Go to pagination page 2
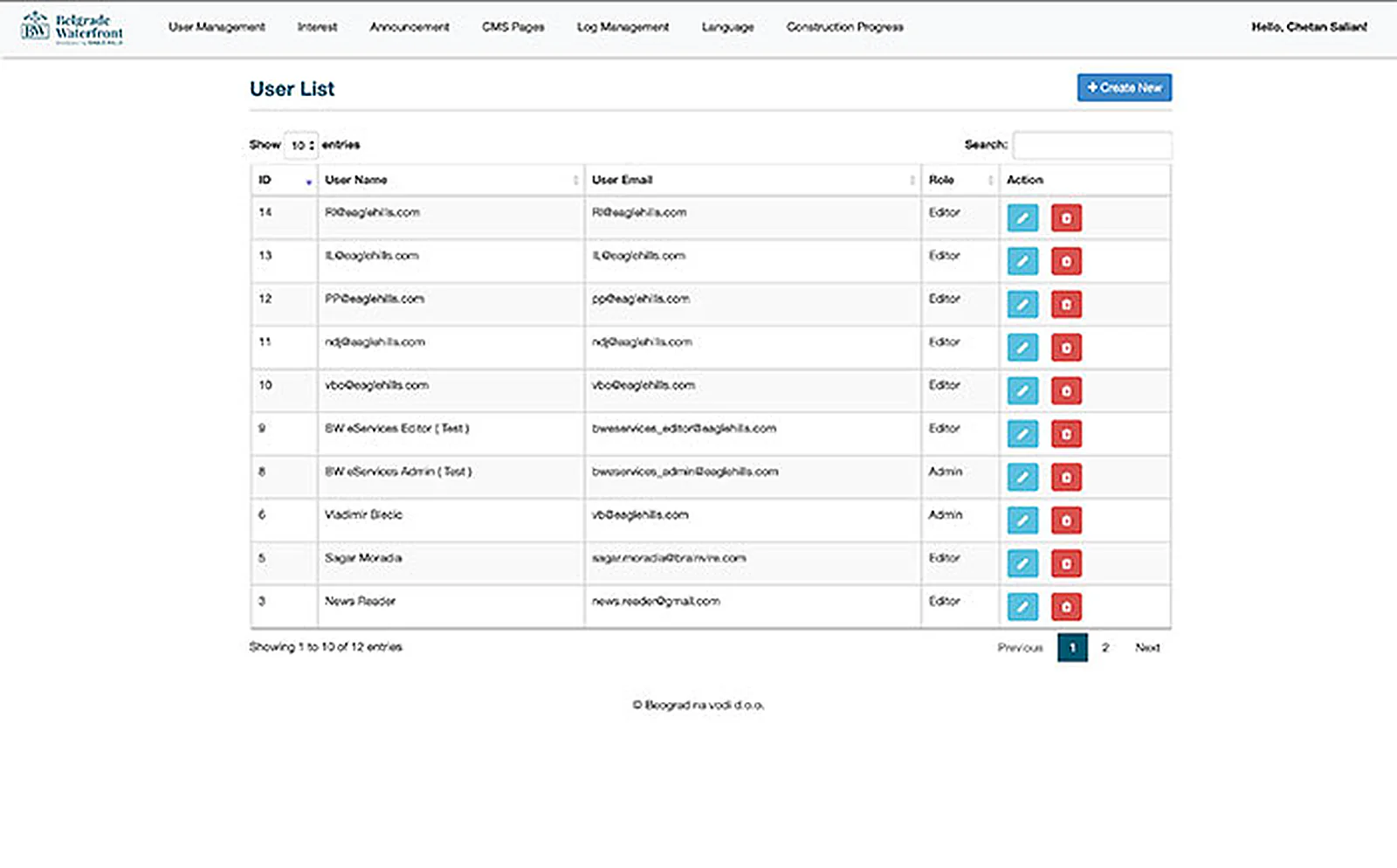This screenshot has height=868, width=1397. [x=1105, y=648]
